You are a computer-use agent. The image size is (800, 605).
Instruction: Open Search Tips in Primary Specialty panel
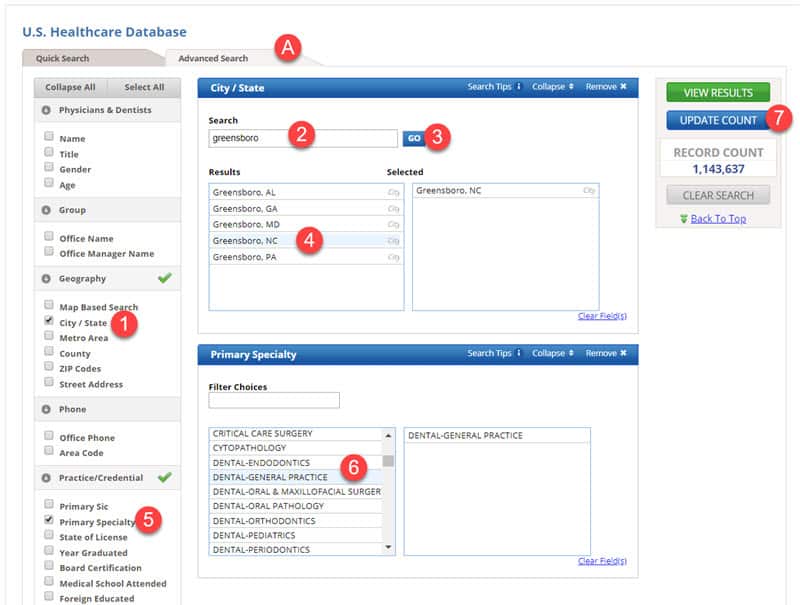coord(494,353)
